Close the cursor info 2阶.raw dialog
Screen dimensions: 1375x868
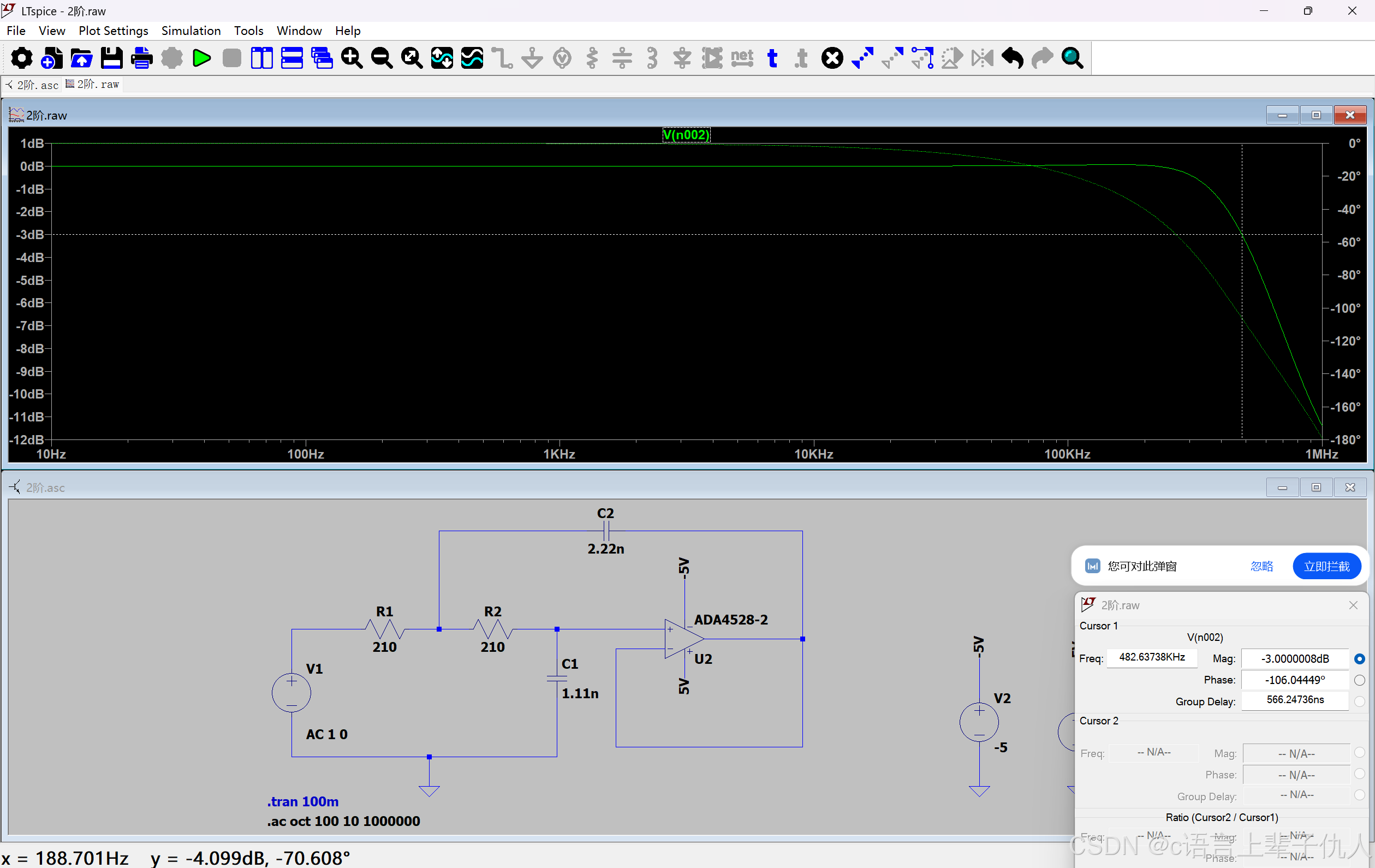[1353, 605]
